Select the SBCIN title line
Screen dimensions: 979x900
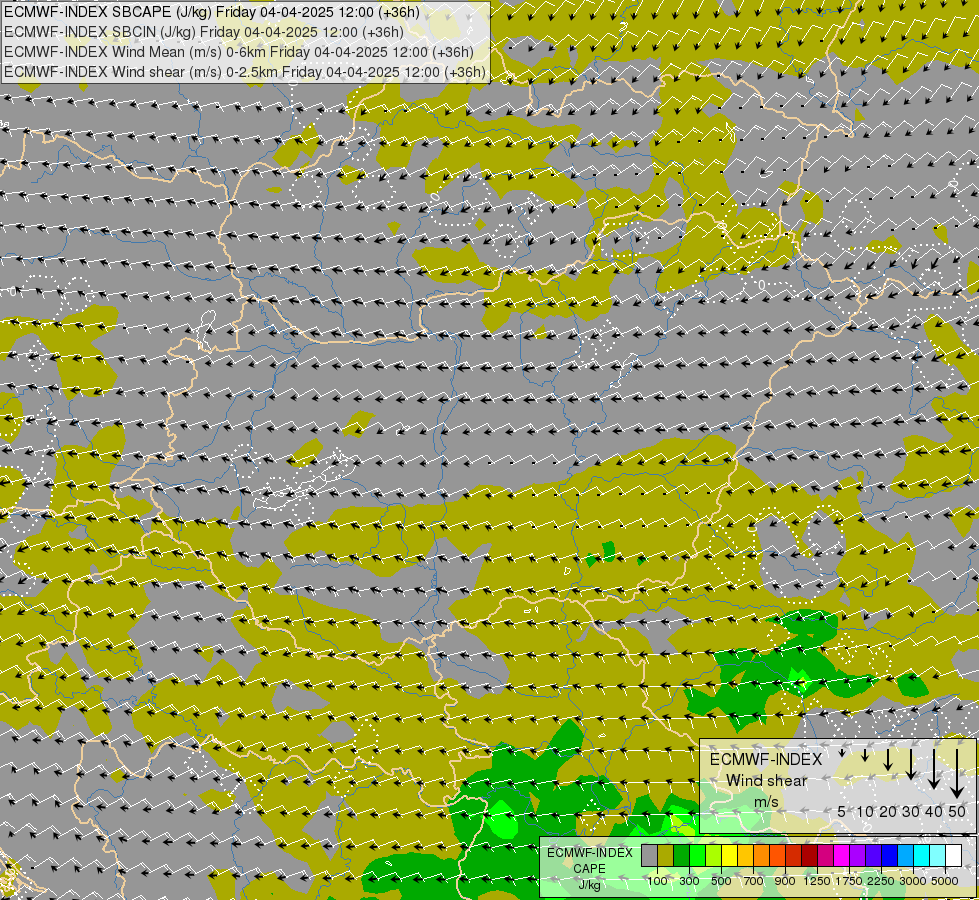pyautogui.click(x=204, y=32)
